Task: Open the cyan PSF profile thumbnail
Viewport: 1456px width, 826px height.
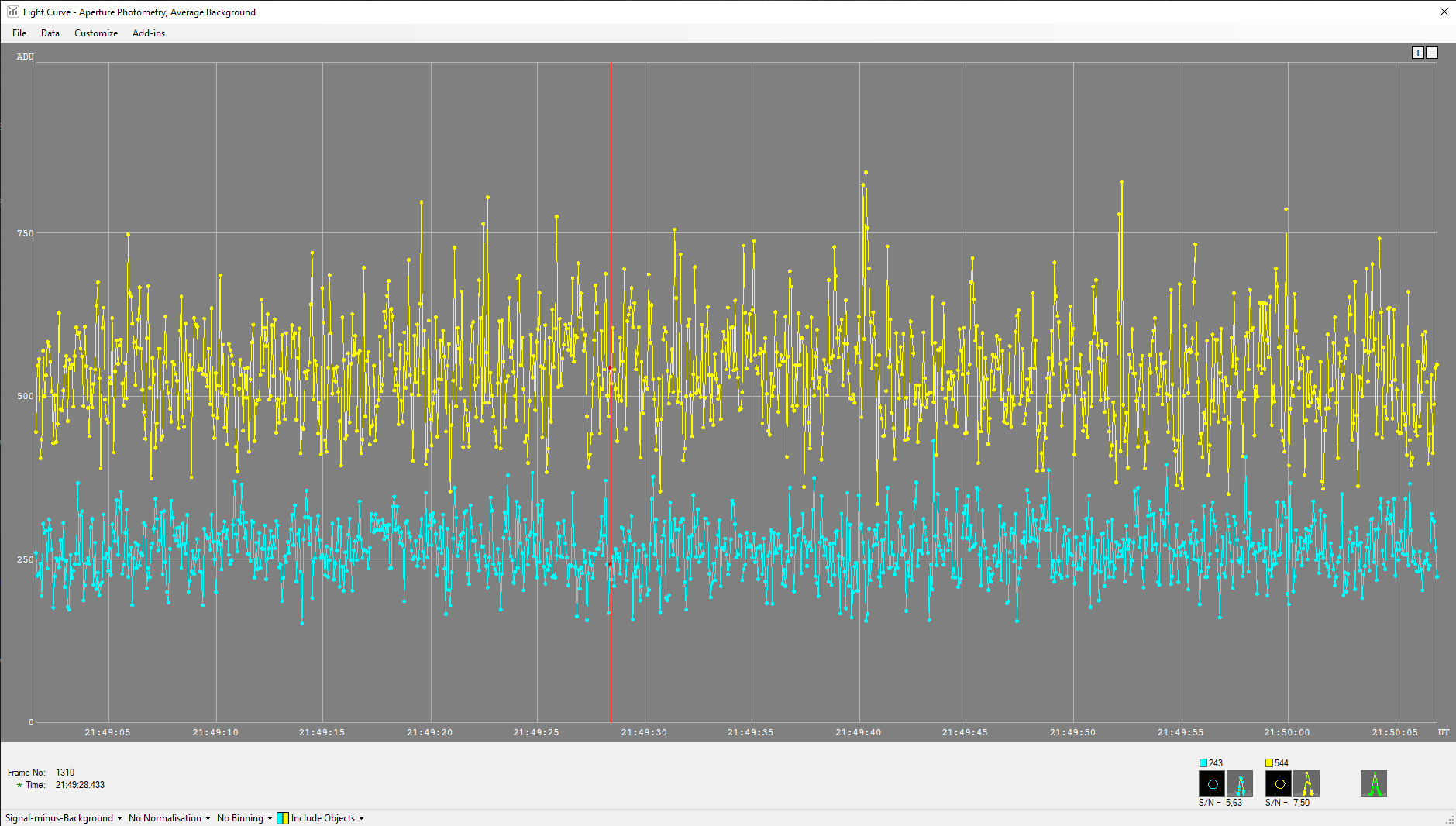Action: click(x=1240, y=783)
